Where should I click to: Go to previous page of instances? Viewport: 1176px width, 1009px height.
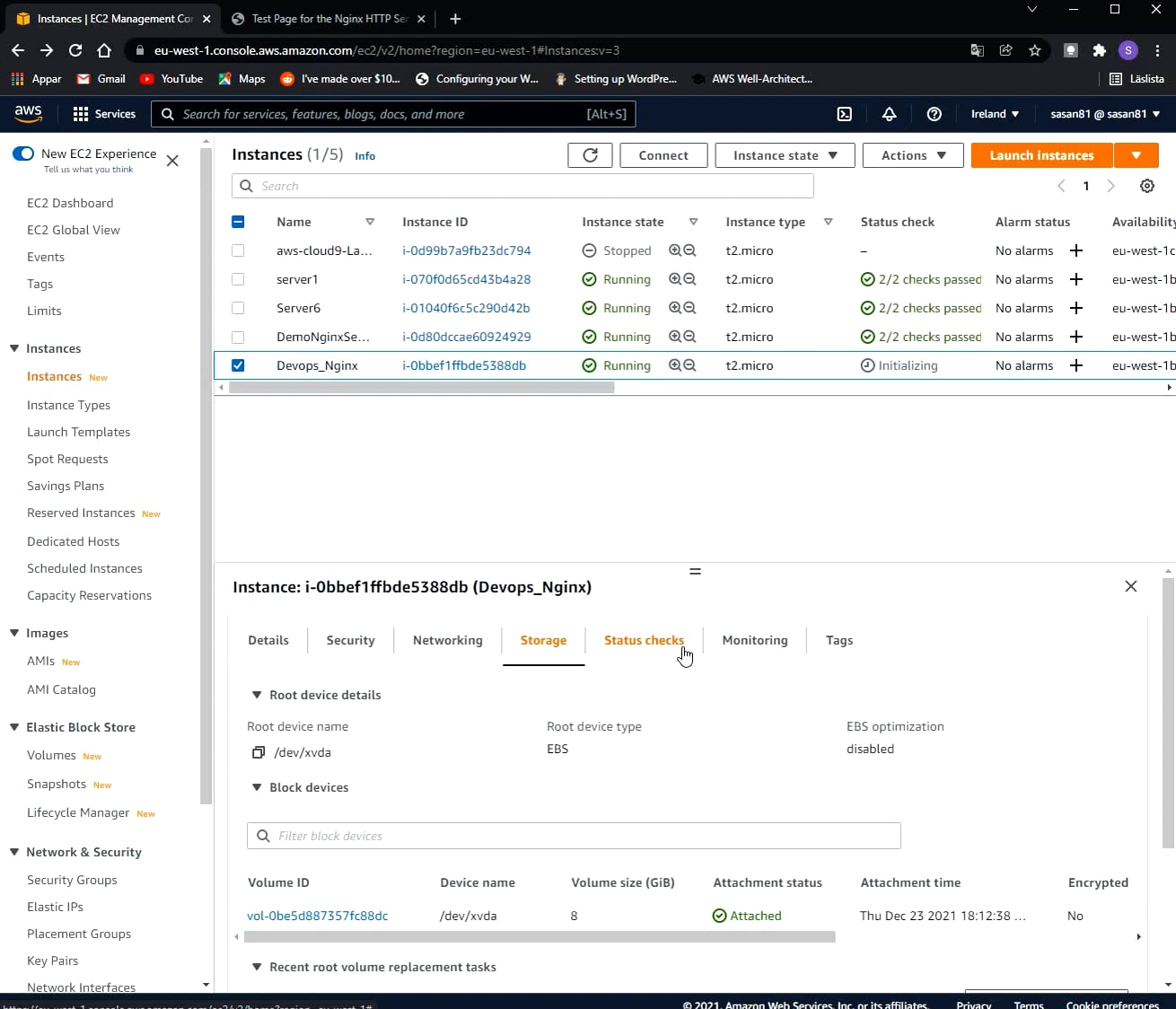tap(1061, 186)
